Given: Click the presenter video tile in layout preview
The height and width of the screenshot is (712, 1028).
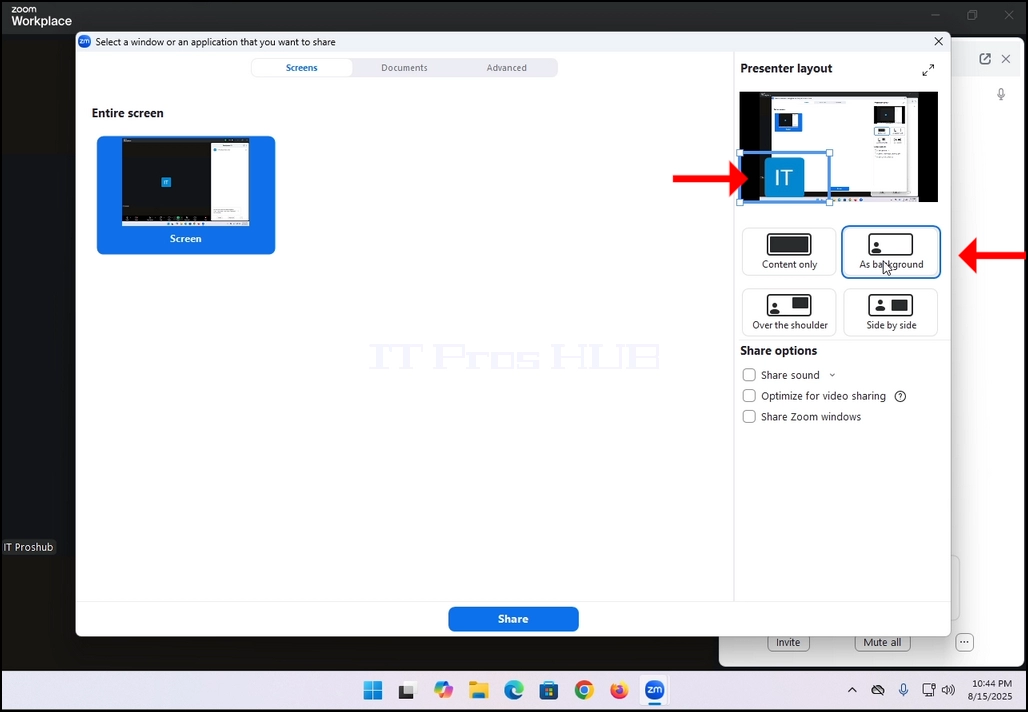Looking at the screenshot, I should (784, 178).
